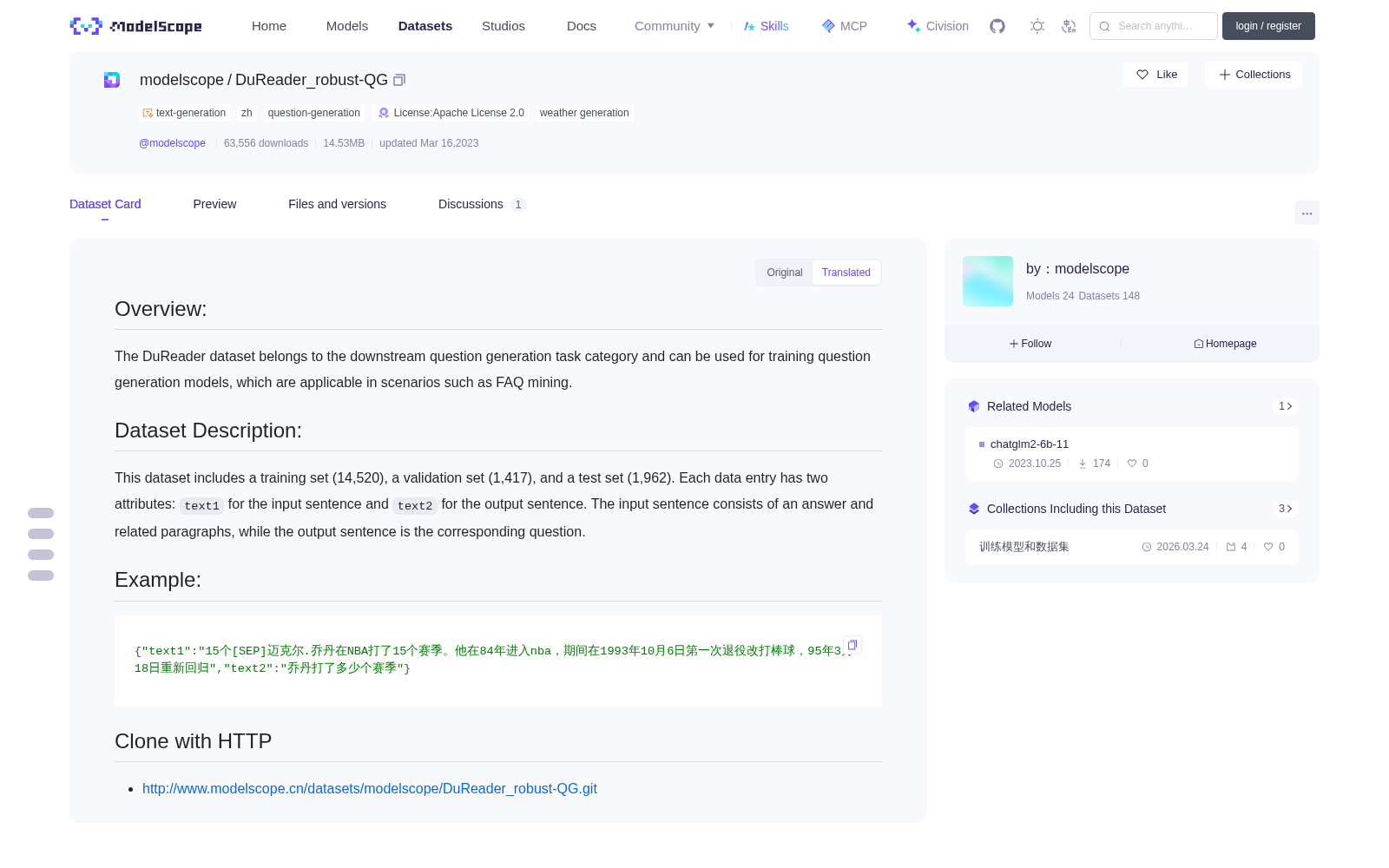Image resolution: width=1389 pixels, height=868 pixels.
Task: Open Civision in the navigation bar
Action: click(x=938, y=26)
